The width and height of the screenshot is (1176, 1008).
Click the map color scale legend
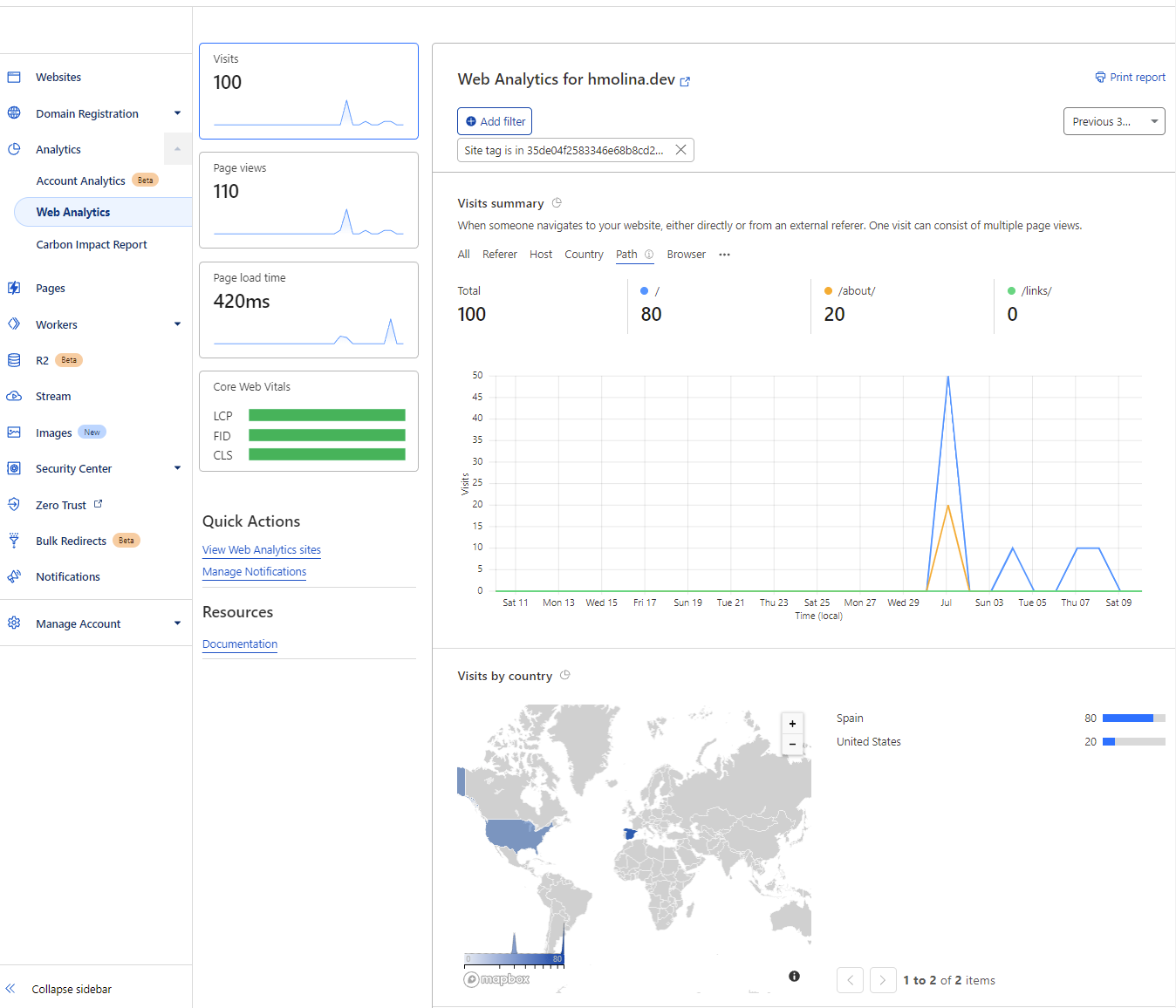[x=515, y=959]
